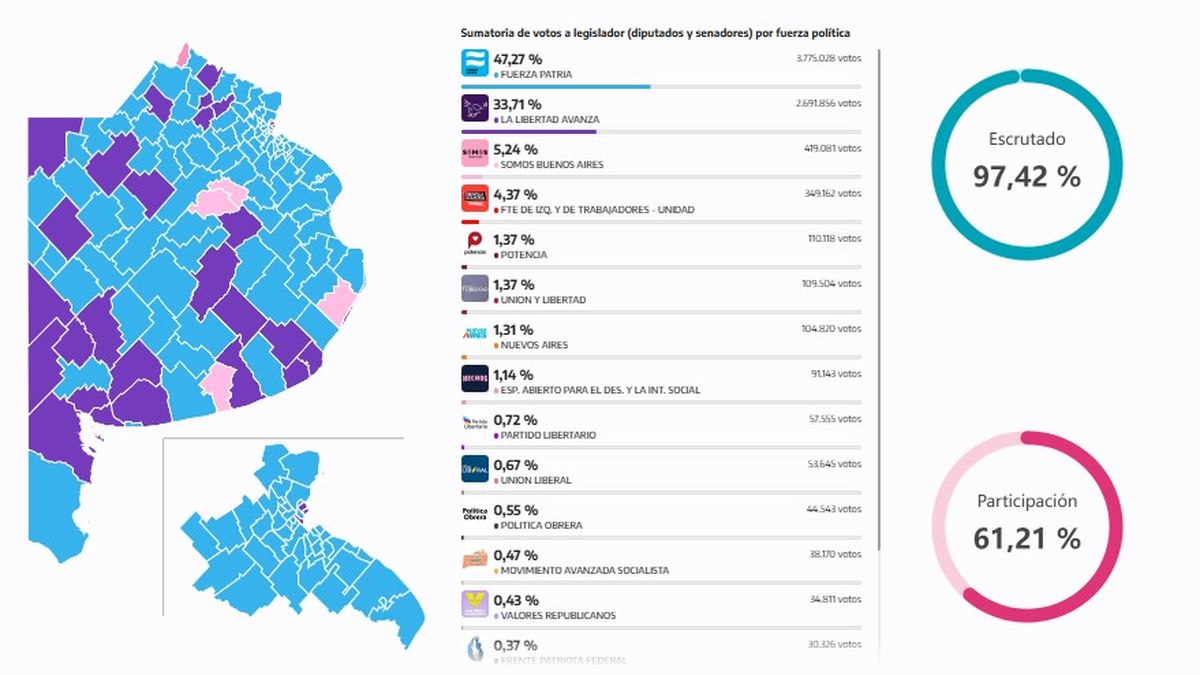Click the Frente de Izquierda red logo
The width and height of the screenshot is (1200, 675).
(x=475, y=199)
